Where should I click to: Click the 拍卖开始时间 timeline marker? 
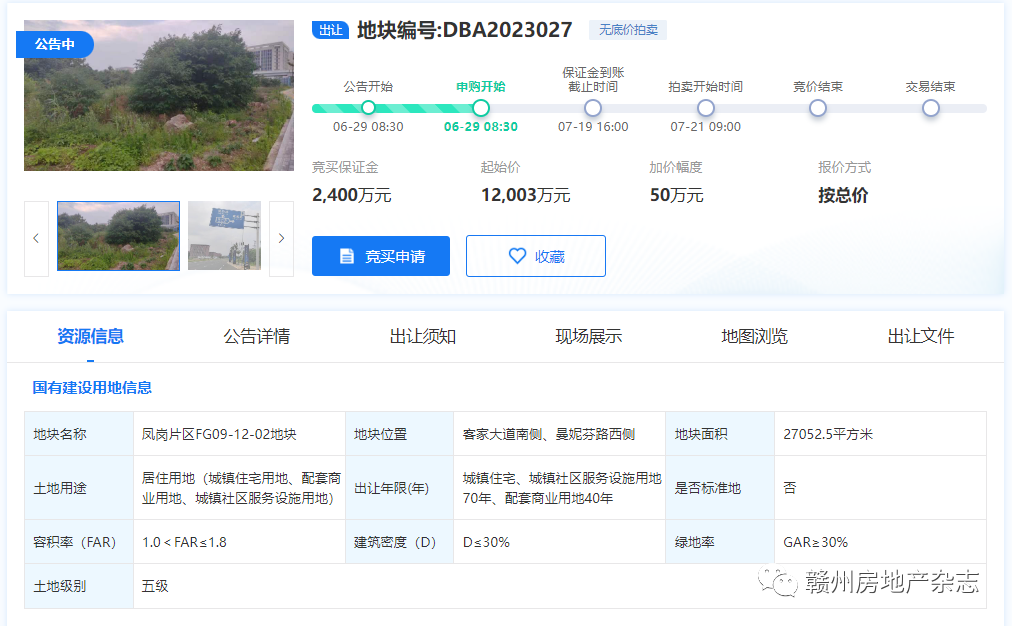705,108
